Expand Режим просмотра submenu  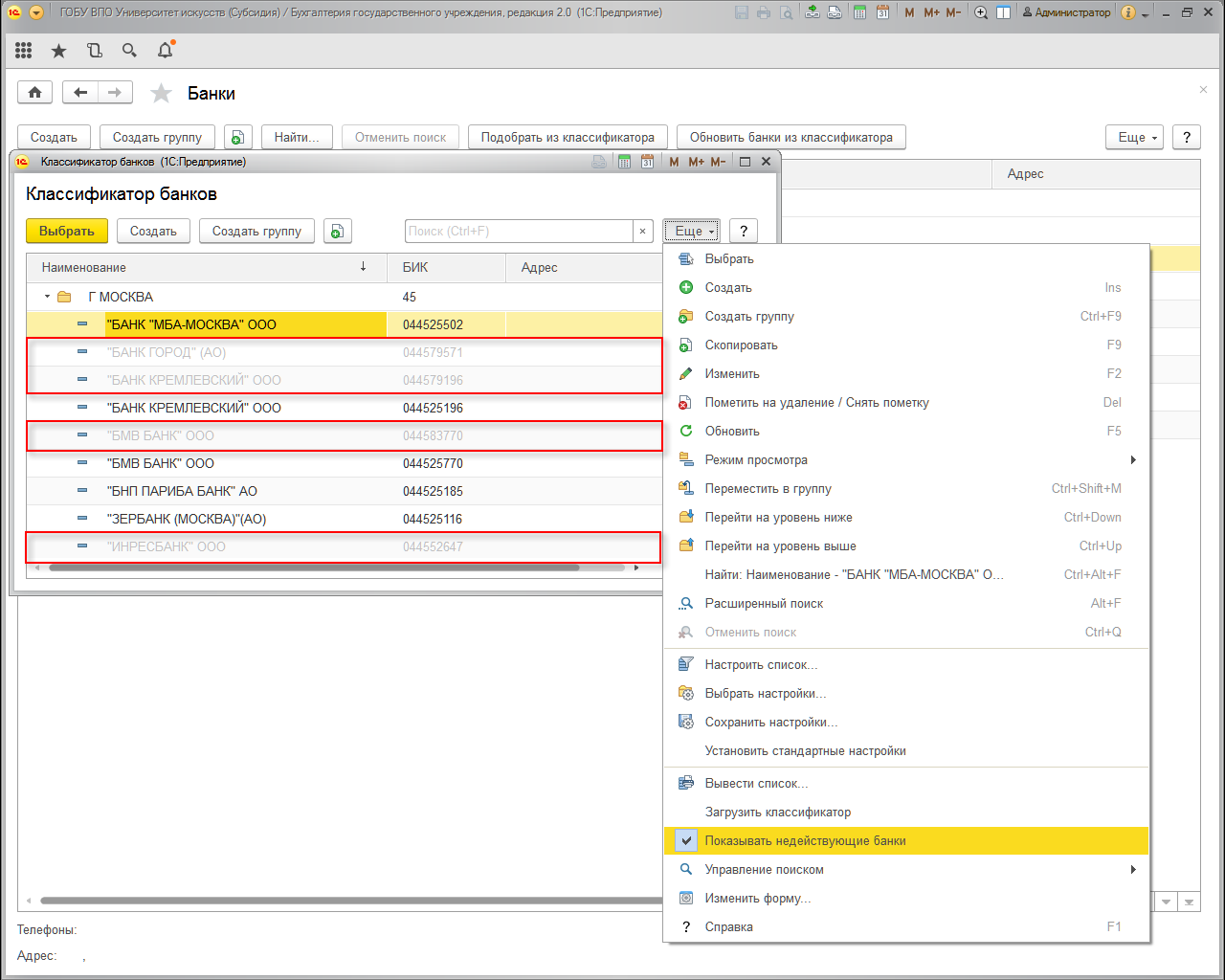pos(906,459)
